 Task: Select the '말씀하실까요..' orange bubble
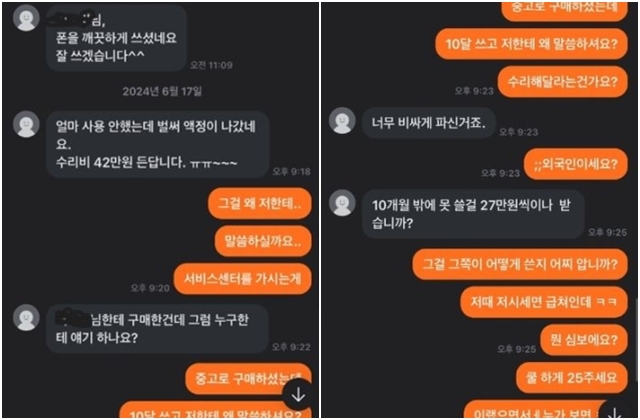(263, 241)
